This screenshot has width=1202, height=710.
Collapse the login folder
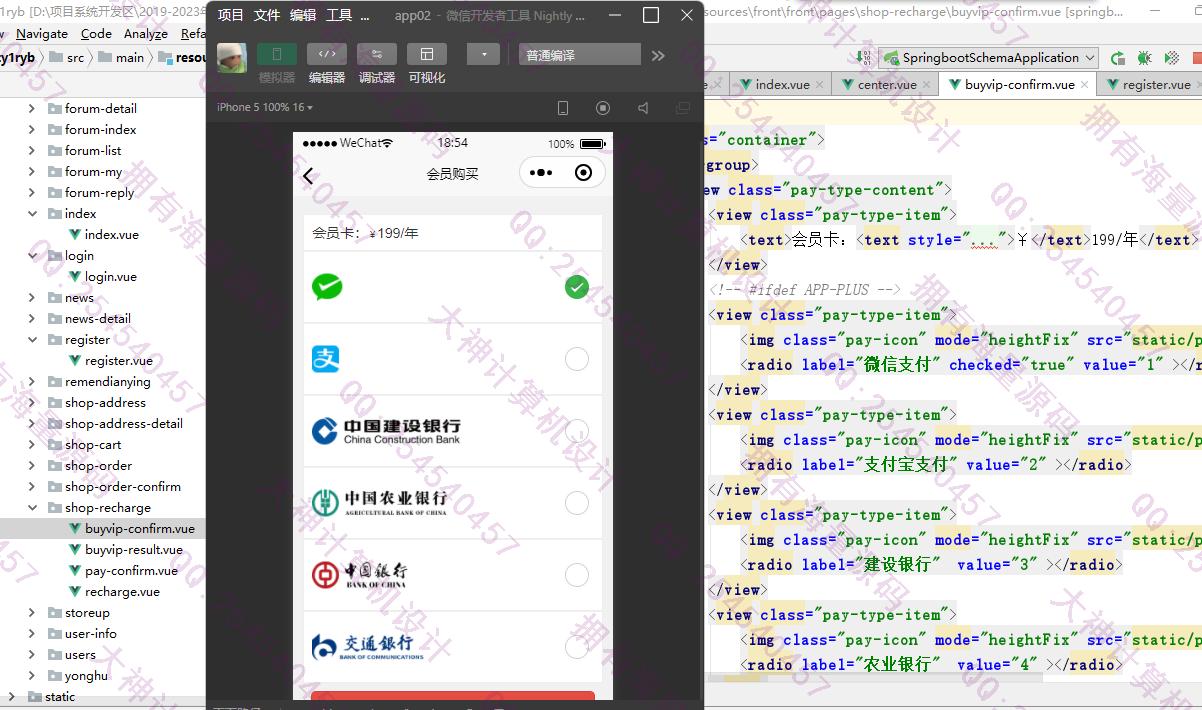32,255
